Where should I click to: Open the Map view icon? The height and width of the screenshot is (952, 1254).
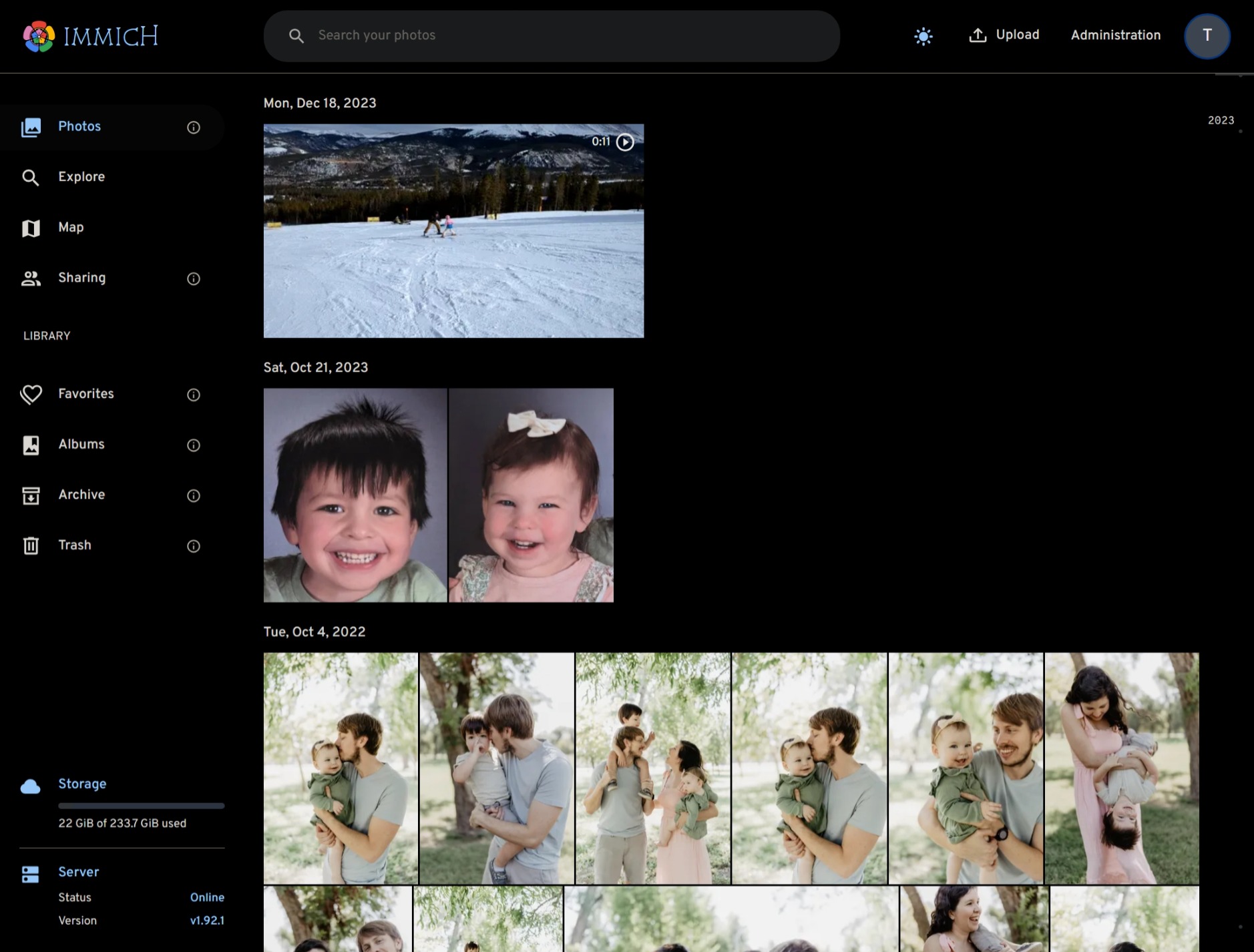point(31,228)
